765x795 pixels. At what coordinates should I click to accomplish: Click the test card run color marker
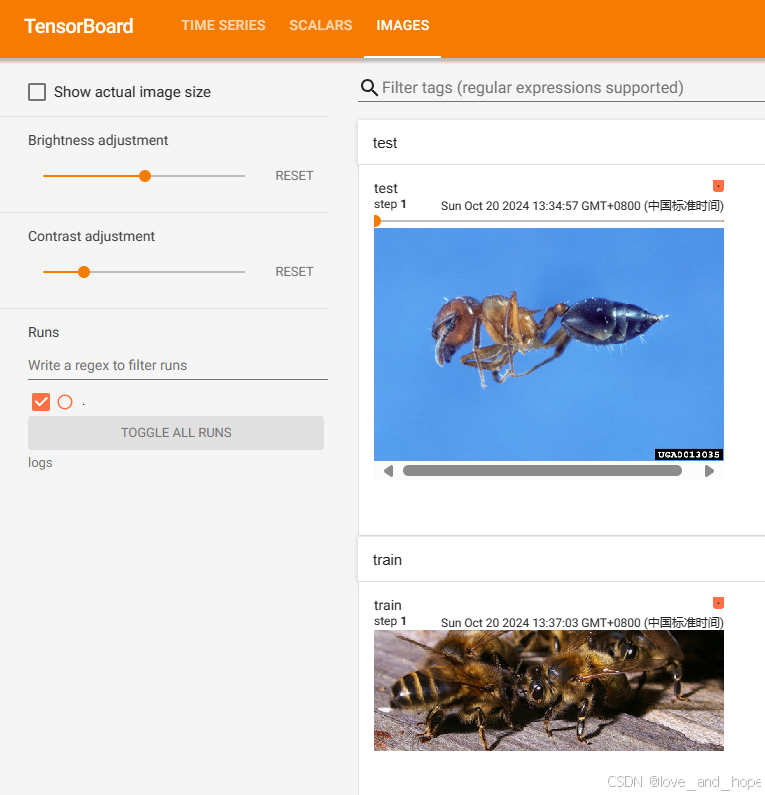(x=718, y=186)
